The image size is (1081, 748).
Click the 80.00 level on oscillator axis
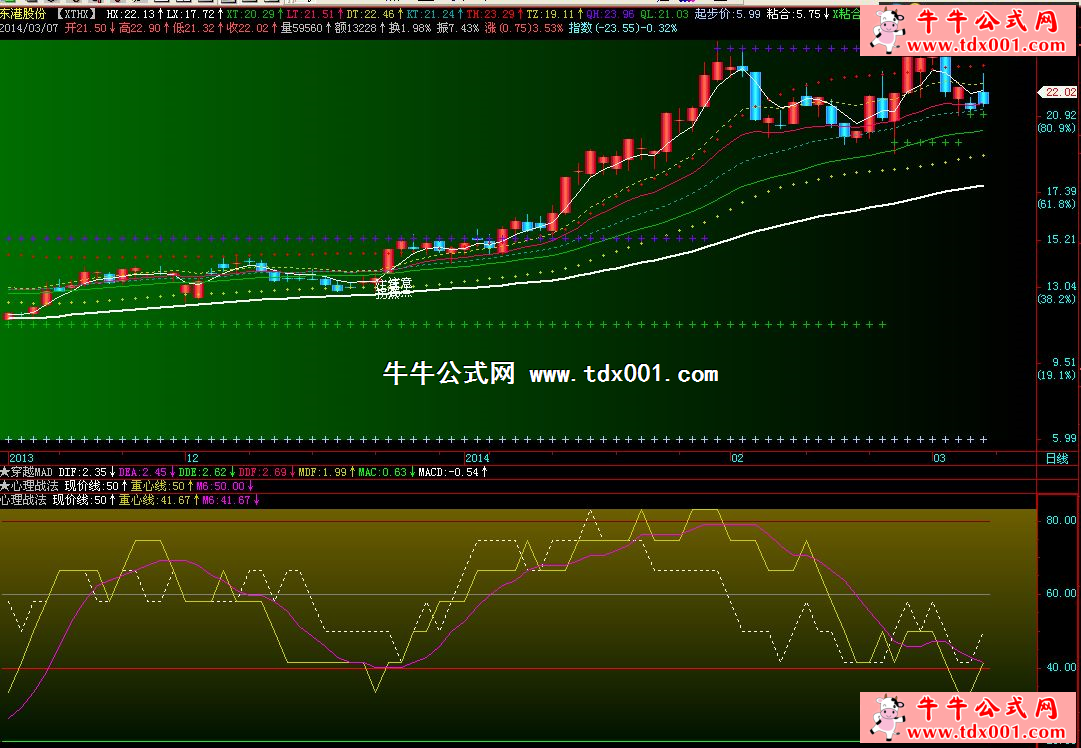tap(1057, 521)
